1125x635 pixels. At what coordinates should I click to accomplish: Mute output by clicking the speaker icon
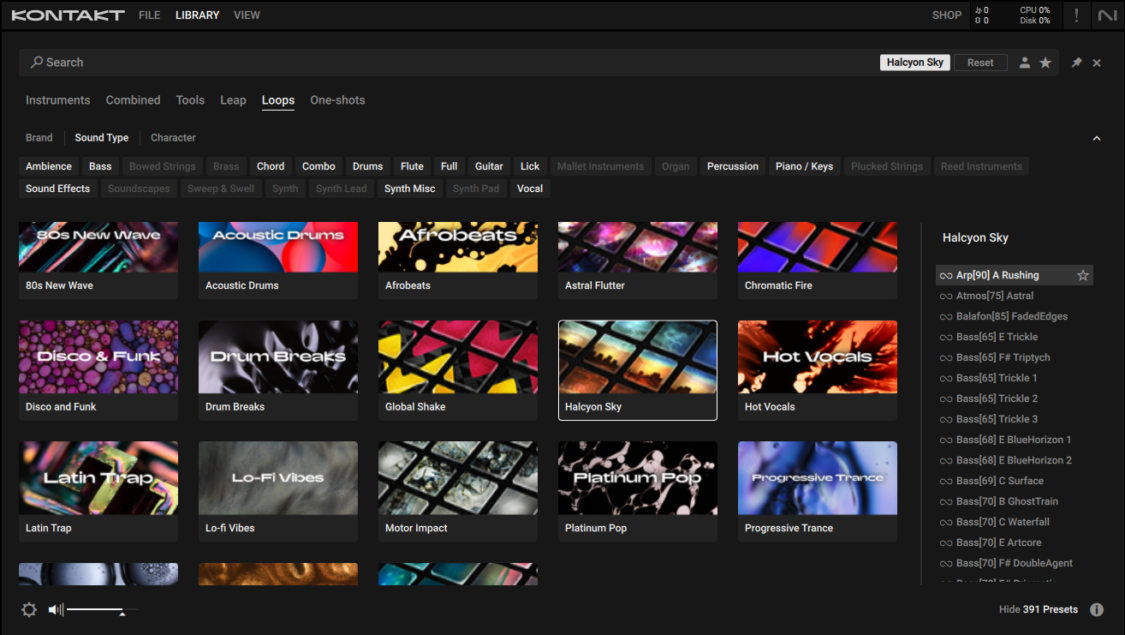coord(55,609)
